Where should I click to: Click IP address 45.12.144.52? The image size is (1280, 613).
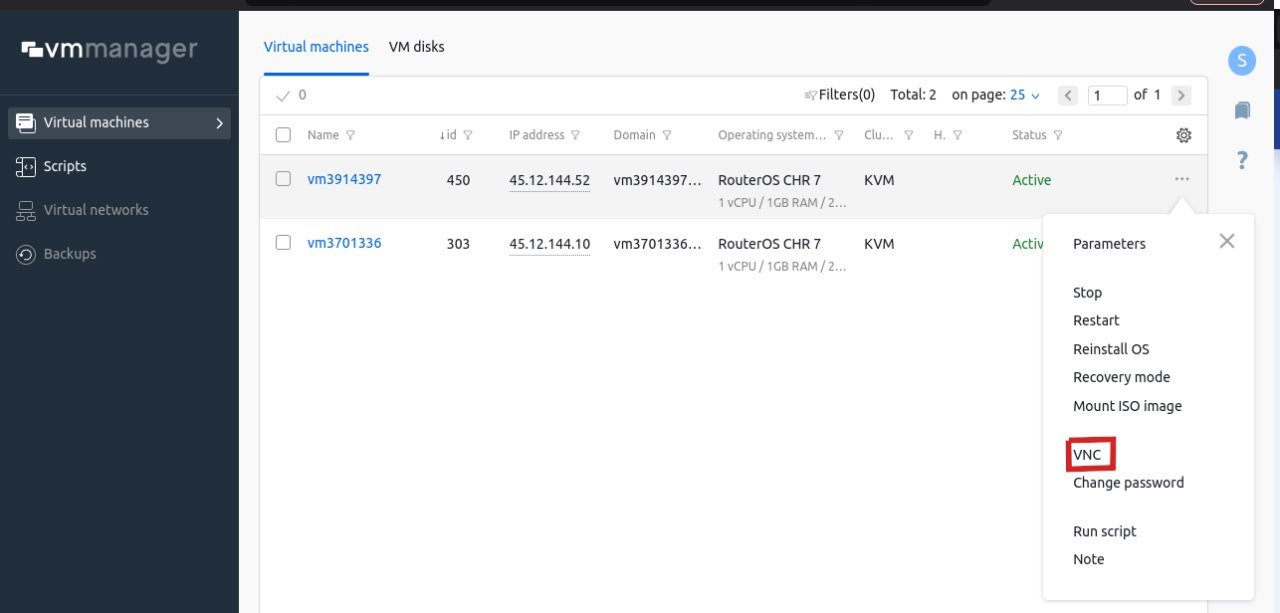549,181
